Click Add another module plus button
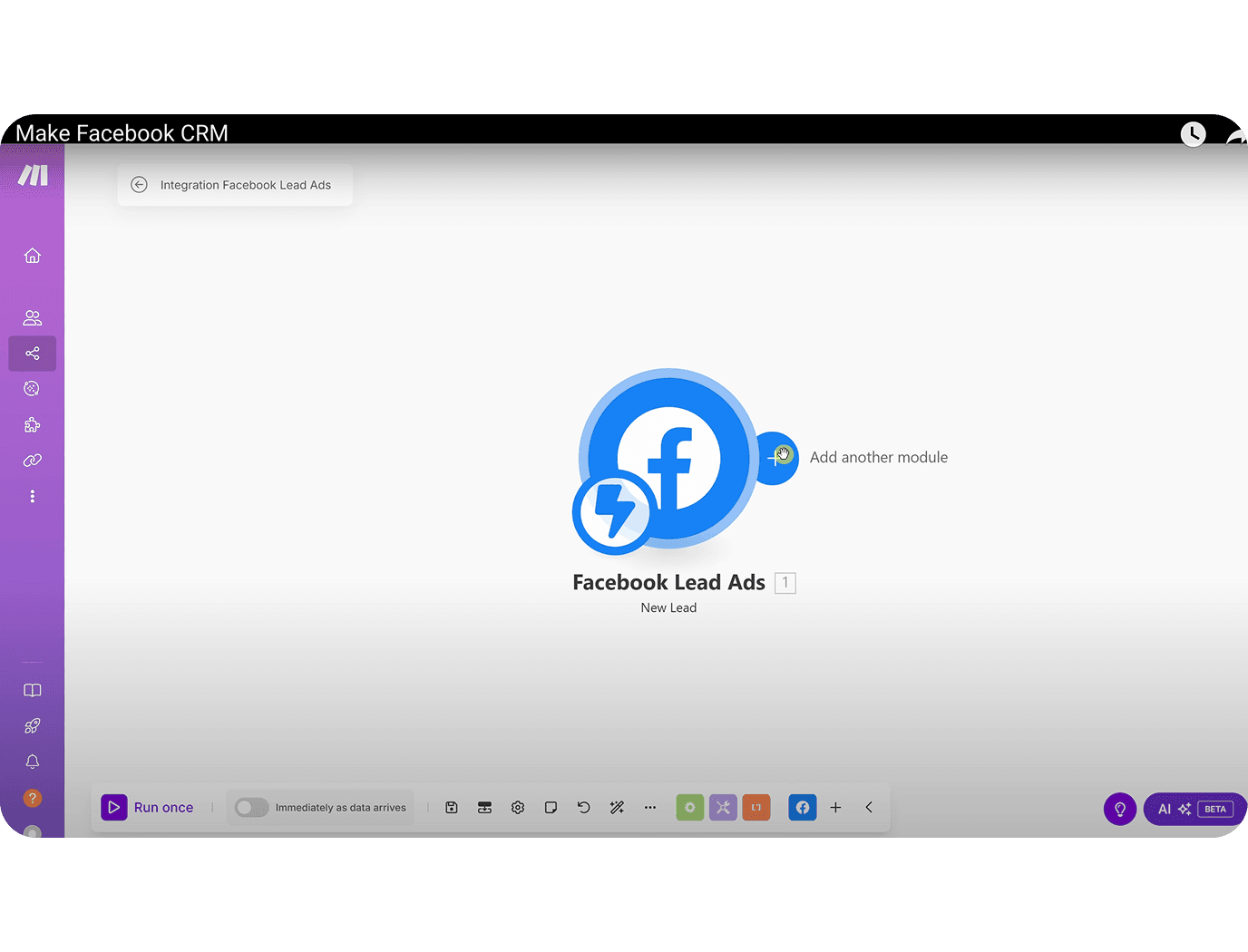This screenshot has height=952, width=1248. 776,459
